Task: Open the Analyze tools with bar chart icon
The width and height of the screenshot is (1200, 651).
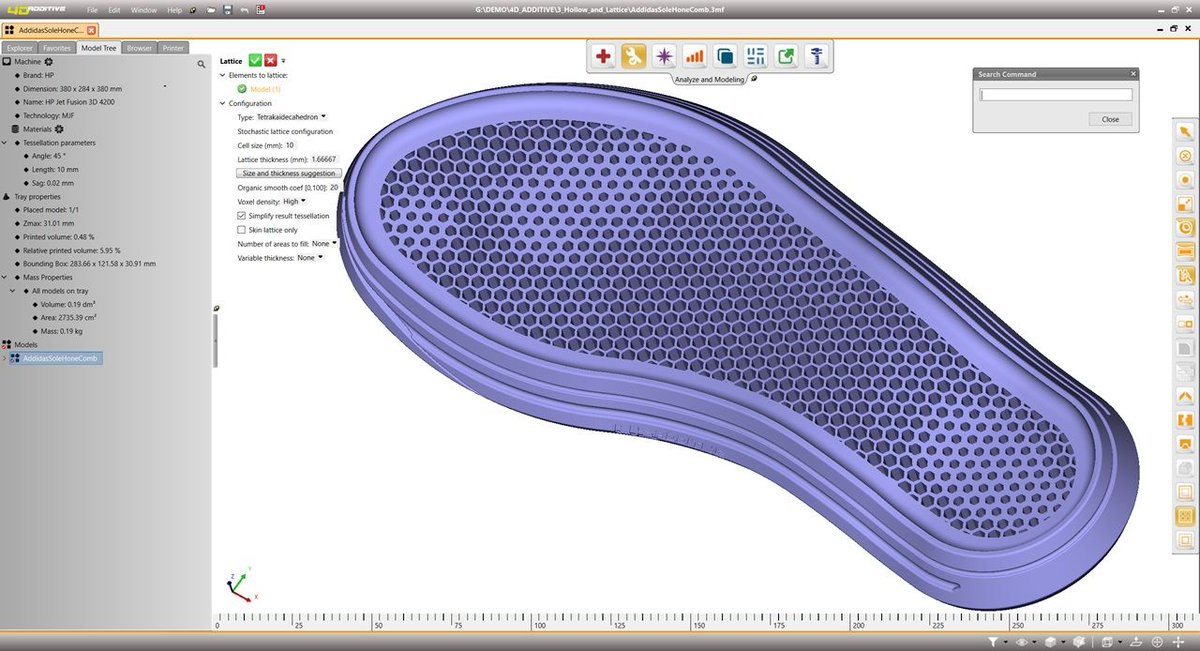Action: point(694,57)
